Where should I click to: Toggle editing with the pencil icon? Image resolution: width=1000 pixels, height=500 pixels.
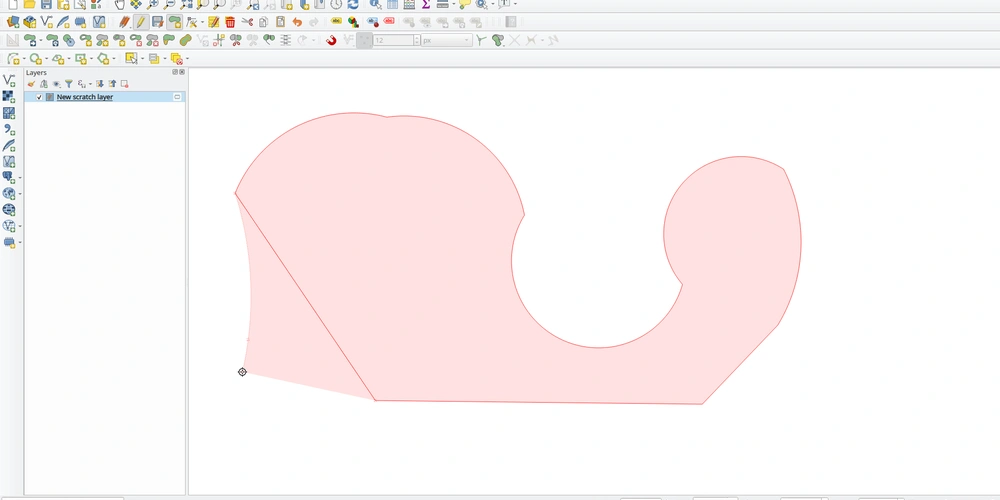pos(140,22)
